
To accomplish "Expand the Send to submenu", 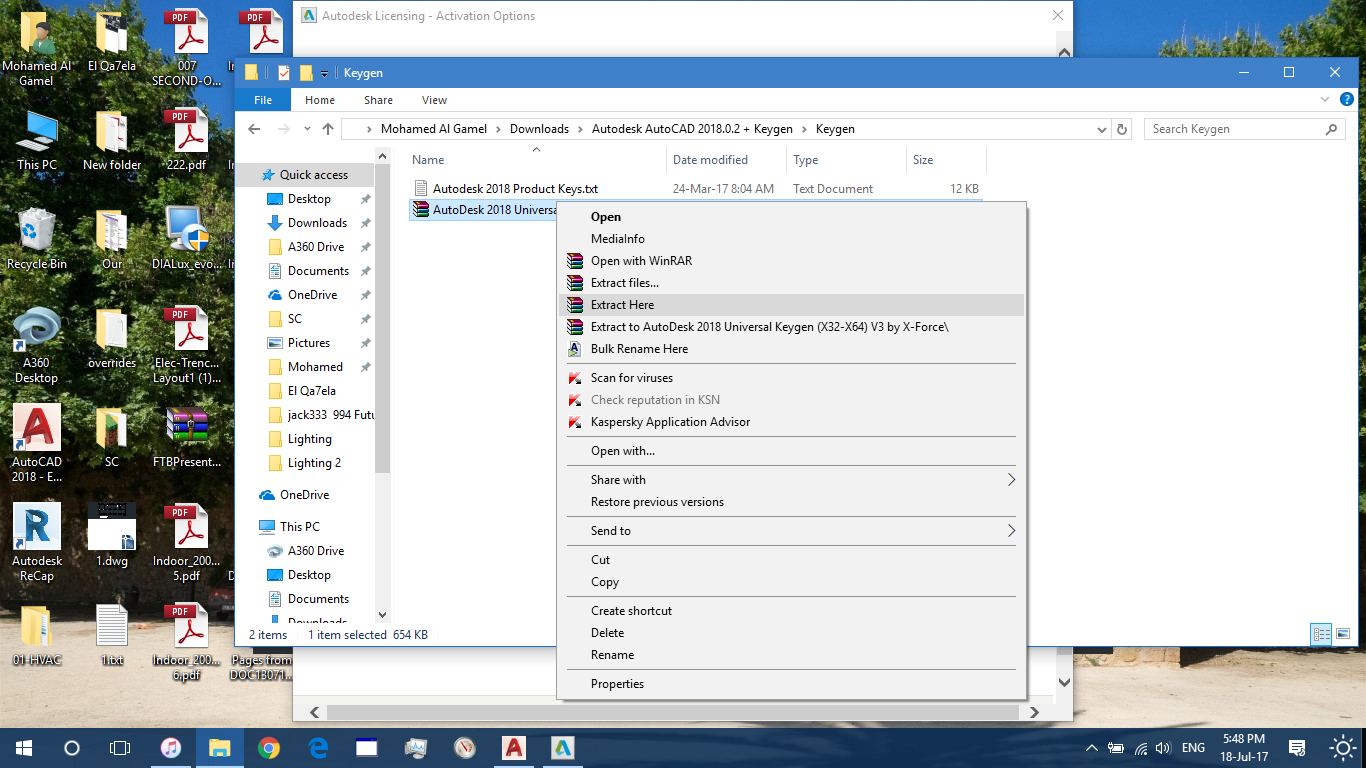I will (791, 531).
